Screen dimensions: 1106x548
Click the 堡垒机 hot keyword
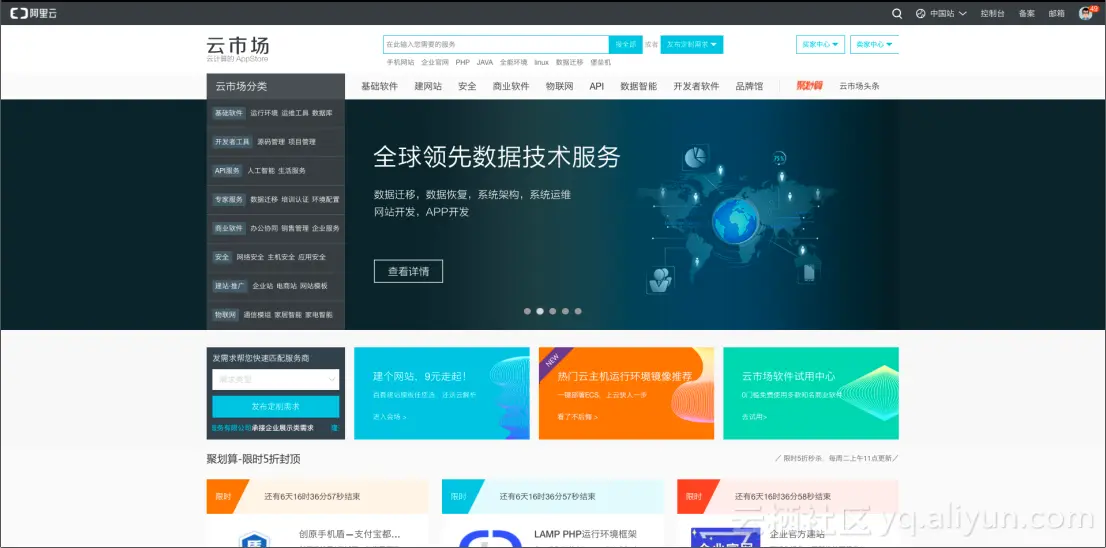(600, 62)
